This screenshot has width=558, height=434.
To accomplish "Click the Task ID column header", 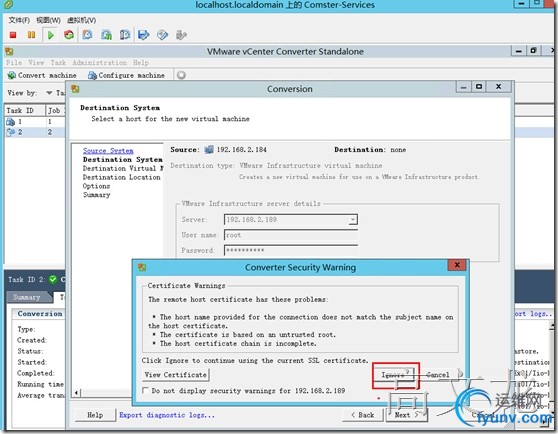I will coord(25,111).
